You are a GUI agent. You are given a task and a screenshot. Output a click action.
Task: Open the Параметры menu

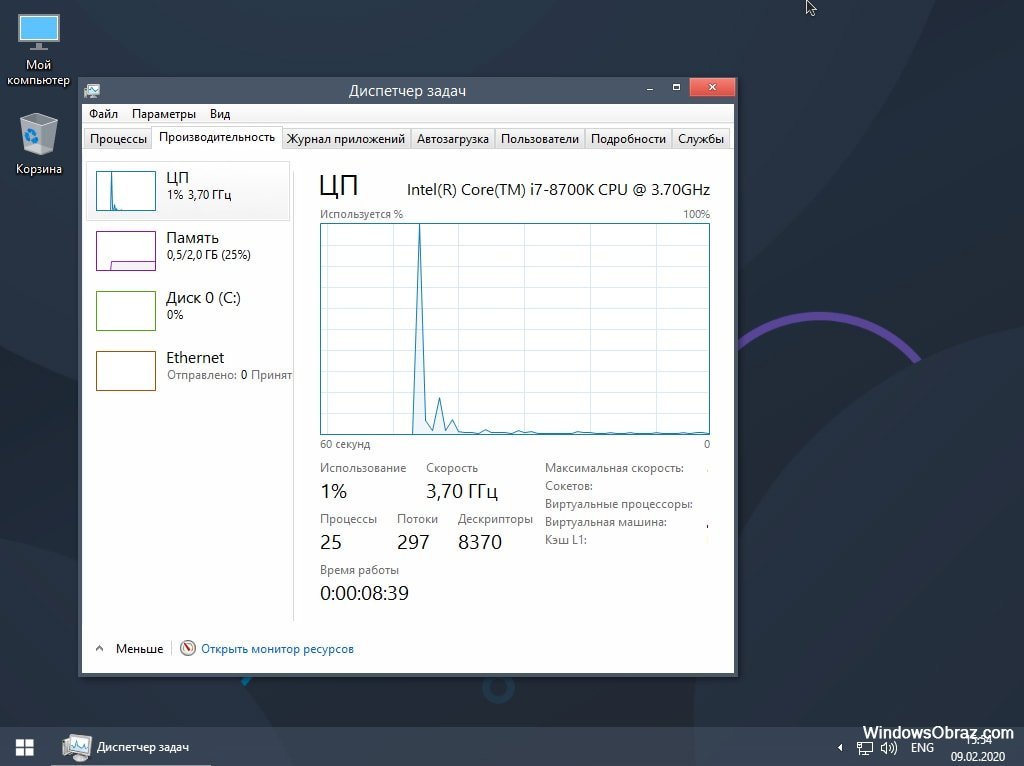pos(163,114)
